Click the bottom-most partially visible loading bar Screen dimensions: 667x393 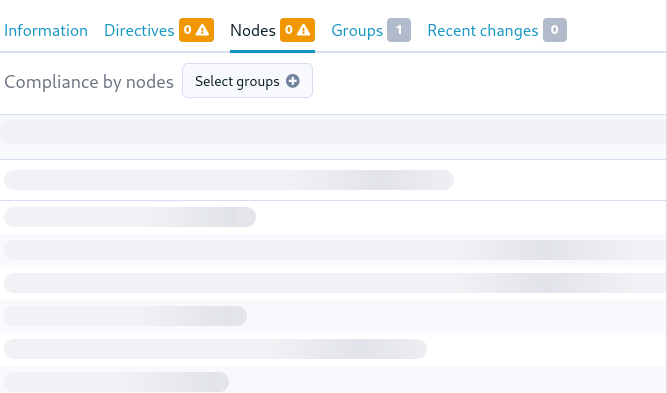tap(116, 382)
